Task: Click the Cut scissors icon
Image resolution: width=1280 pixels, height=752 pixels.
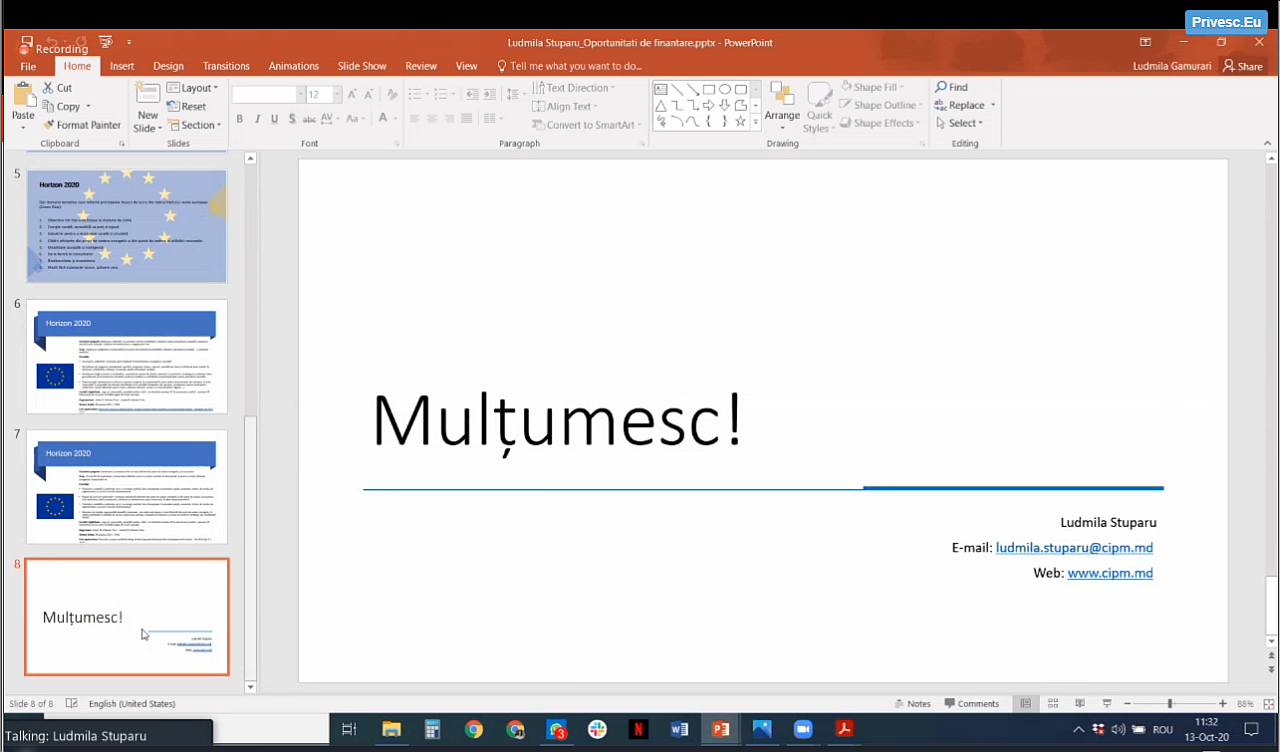Action: click(49, 88)
